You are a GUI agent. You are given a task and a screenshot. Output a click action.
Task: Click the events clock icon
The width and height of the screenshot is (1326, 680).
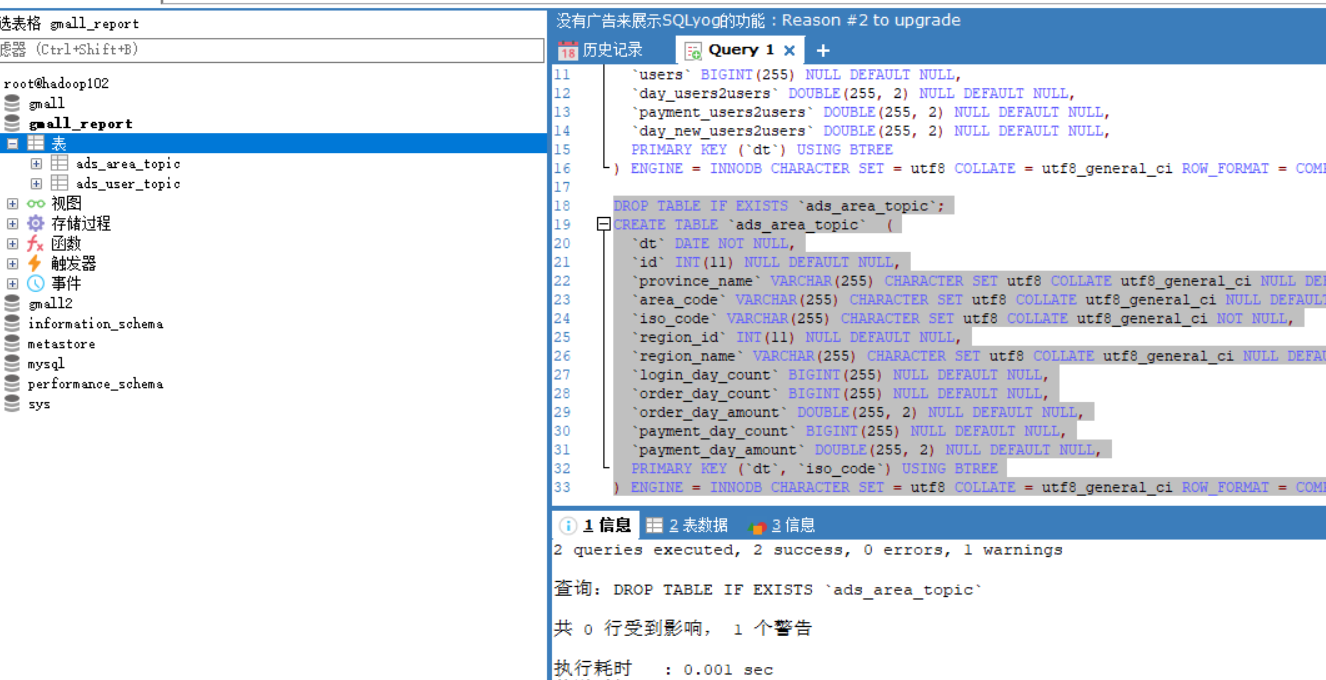(36, 283)
